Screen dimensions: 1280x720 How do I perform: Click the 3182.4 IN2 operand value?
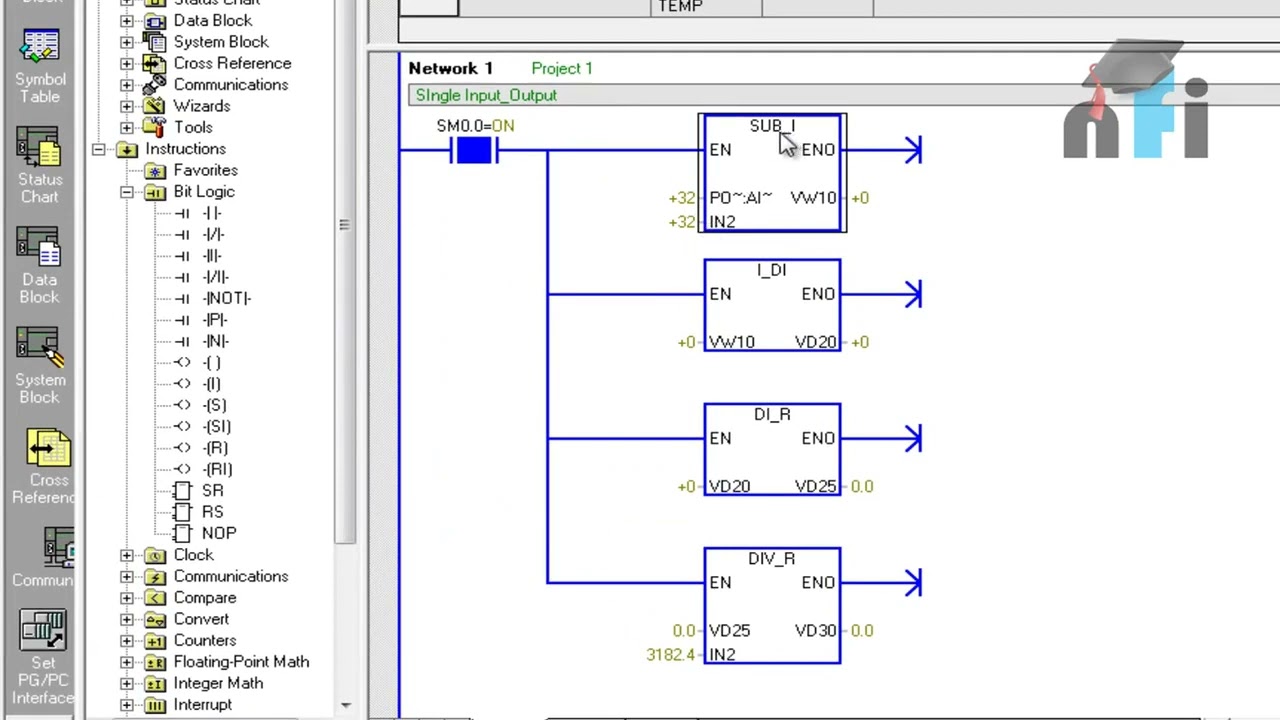(x=670, y=654)
